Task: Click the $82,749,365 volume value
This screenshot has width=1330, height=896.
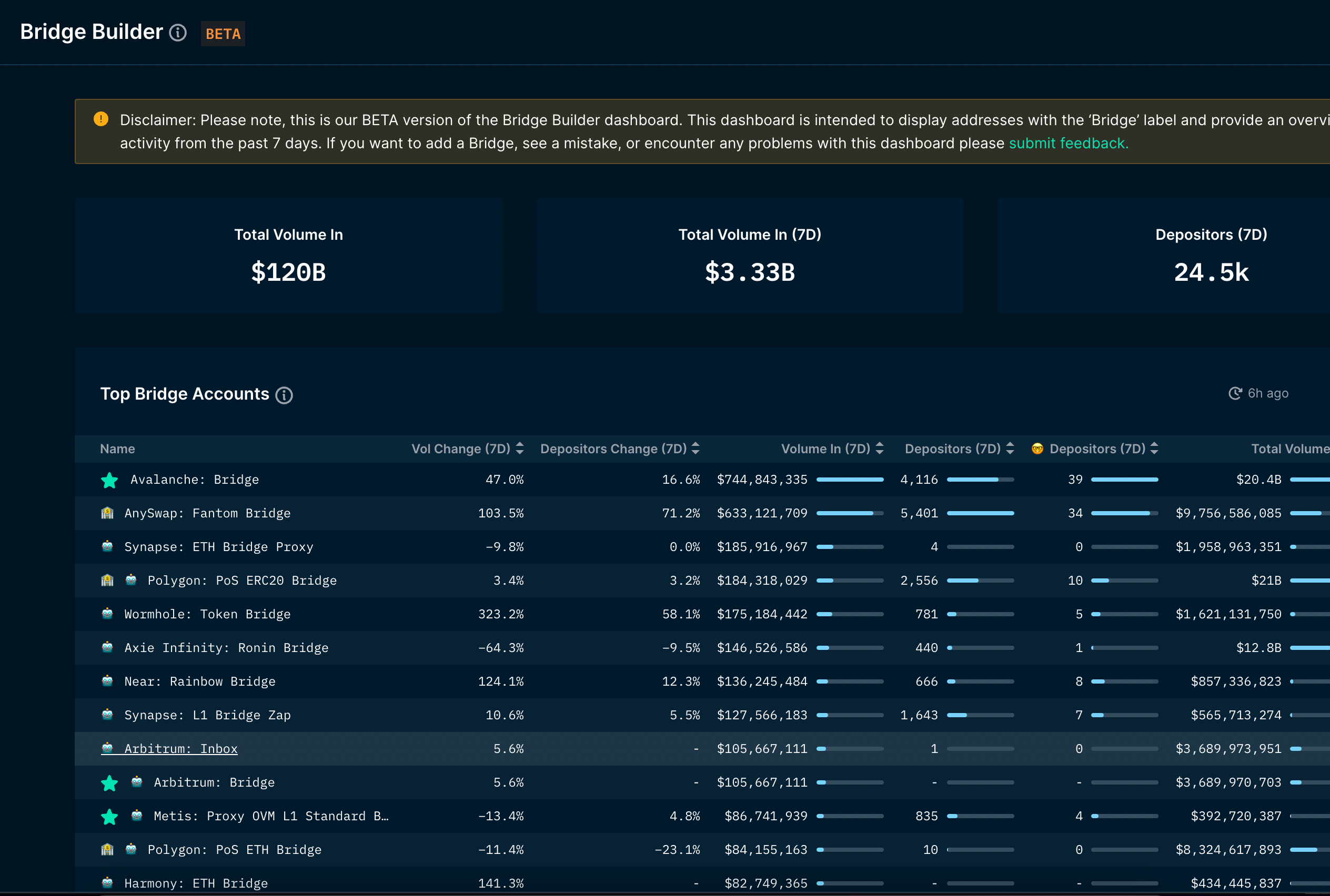Action: (765, 883)
